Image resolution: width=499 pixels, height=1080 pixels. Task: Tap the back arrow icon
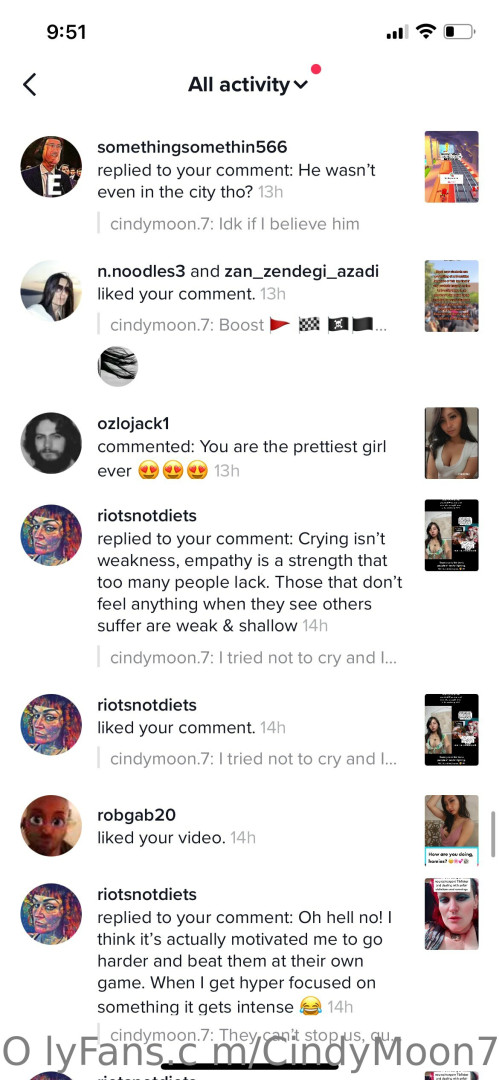29,85
